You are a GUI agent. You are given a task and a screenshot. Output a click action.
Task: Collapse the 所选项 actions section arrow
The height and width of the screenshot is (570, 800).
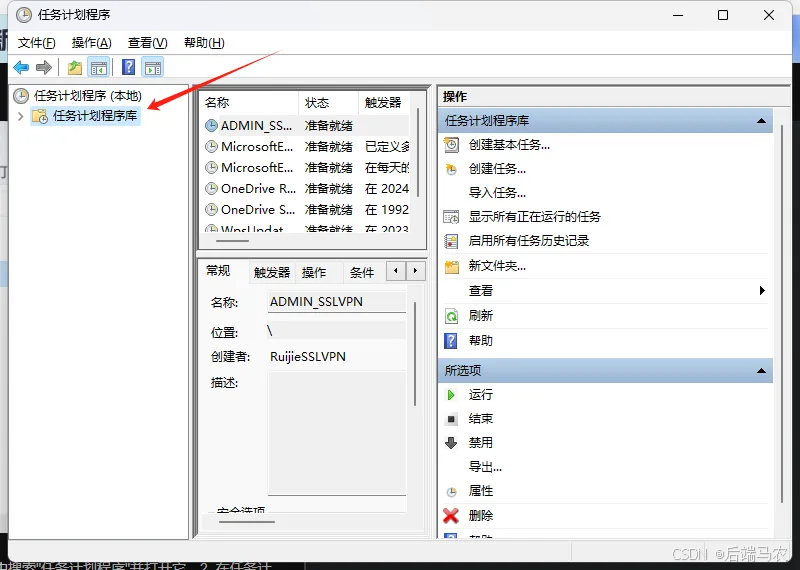pyautogui.click(x=761, y=371)
